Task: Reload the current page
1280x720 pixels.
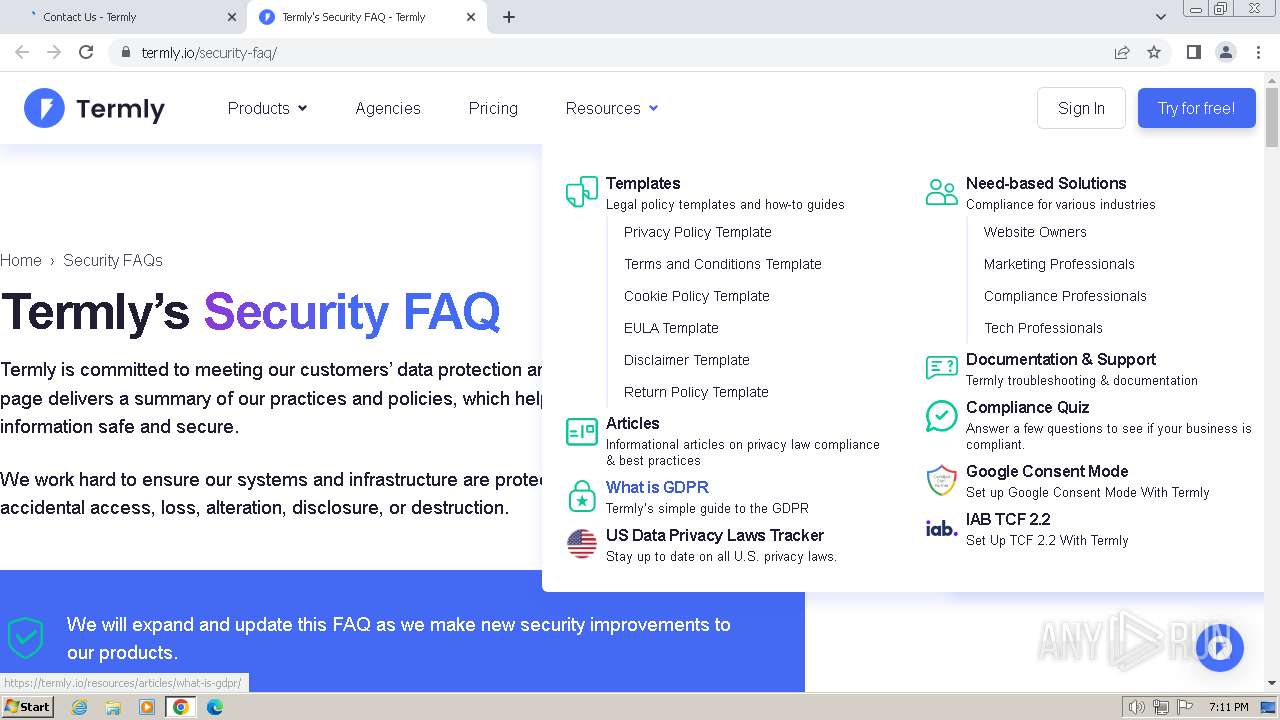Action: coord(86,52)
